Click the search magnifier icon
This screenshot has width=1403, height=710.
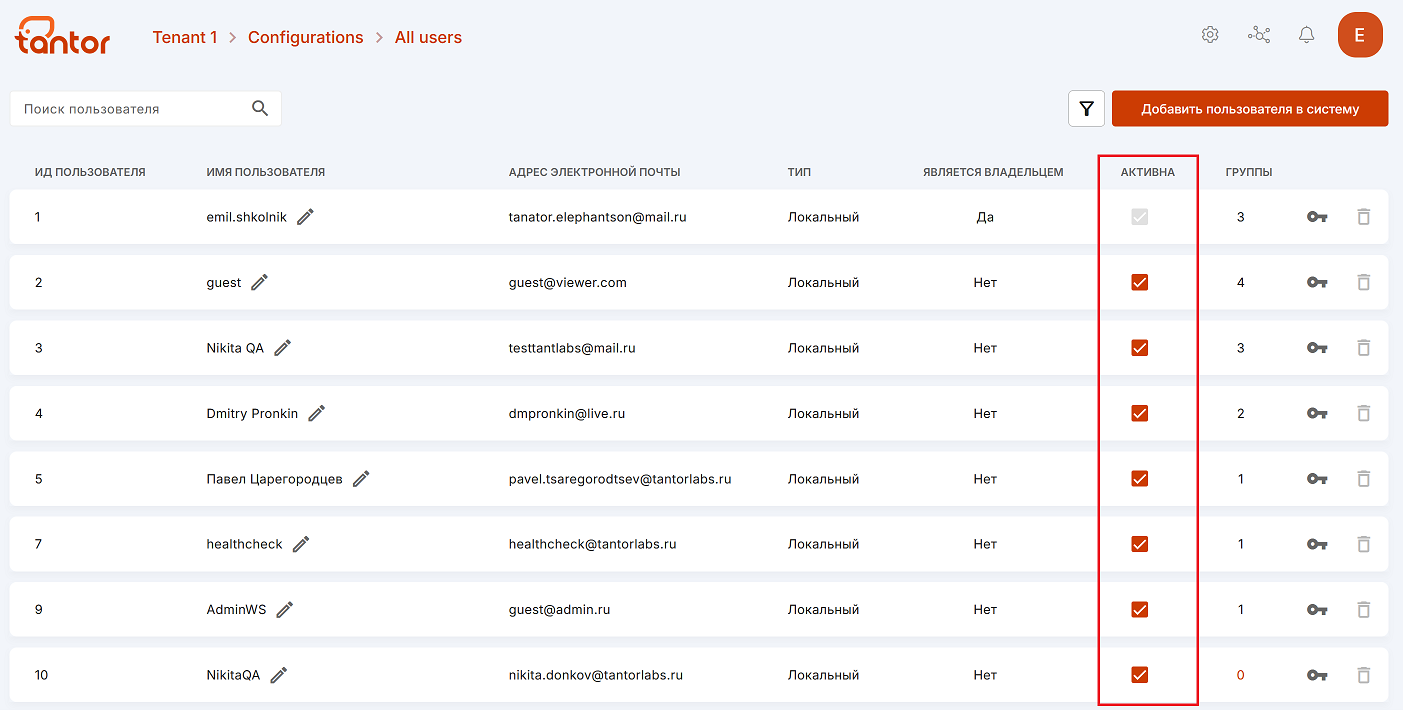point(260,109)
